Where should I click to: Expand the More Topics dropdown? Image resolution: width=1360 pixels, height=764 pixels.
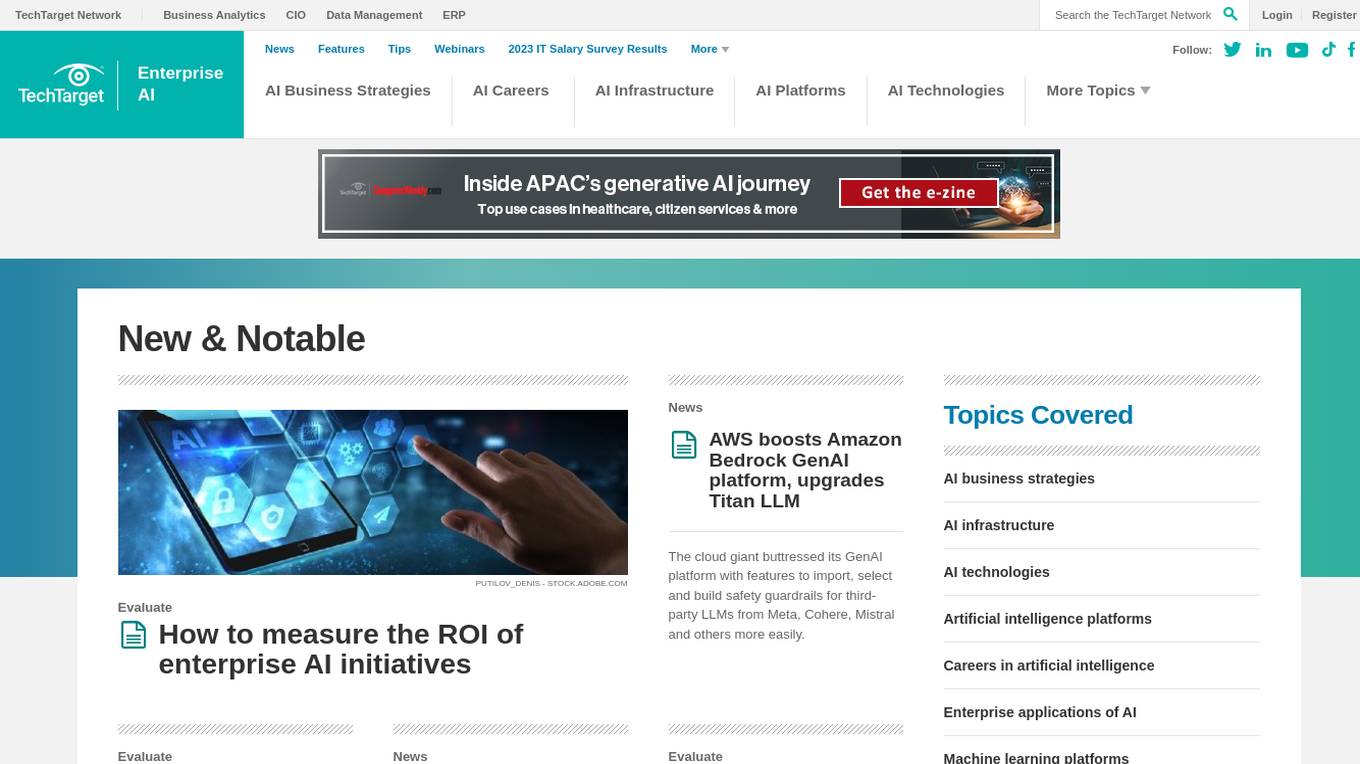coord(1098,90)
